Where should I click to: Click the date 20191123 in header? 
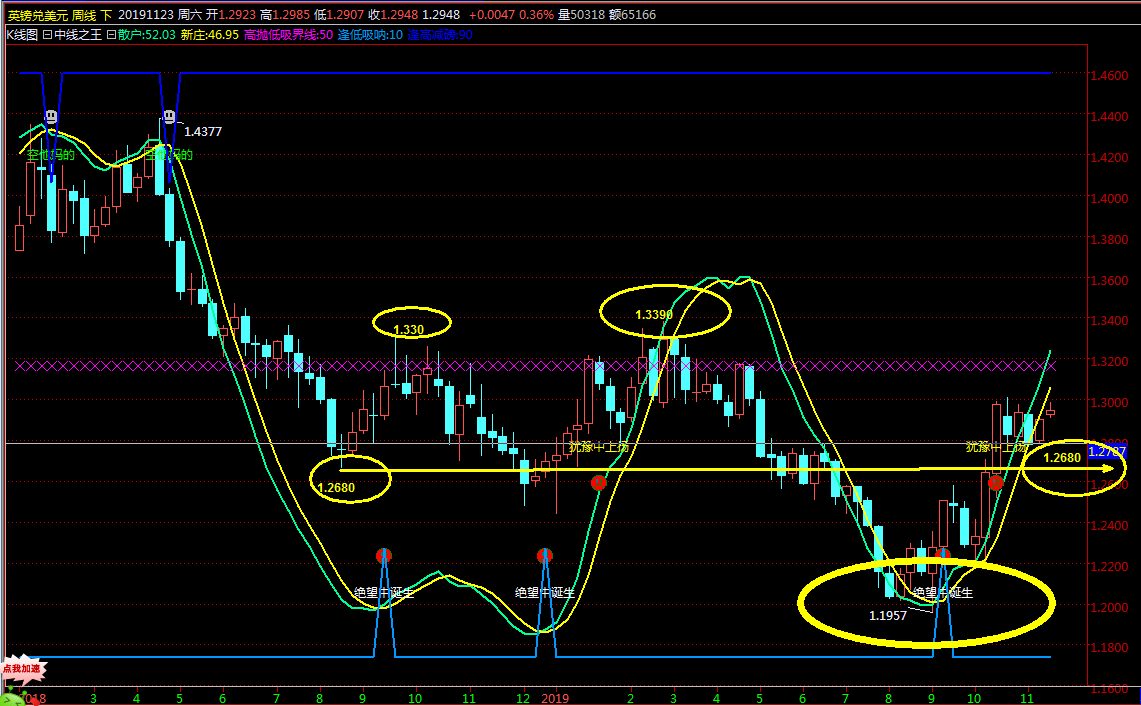coord(146,15)
